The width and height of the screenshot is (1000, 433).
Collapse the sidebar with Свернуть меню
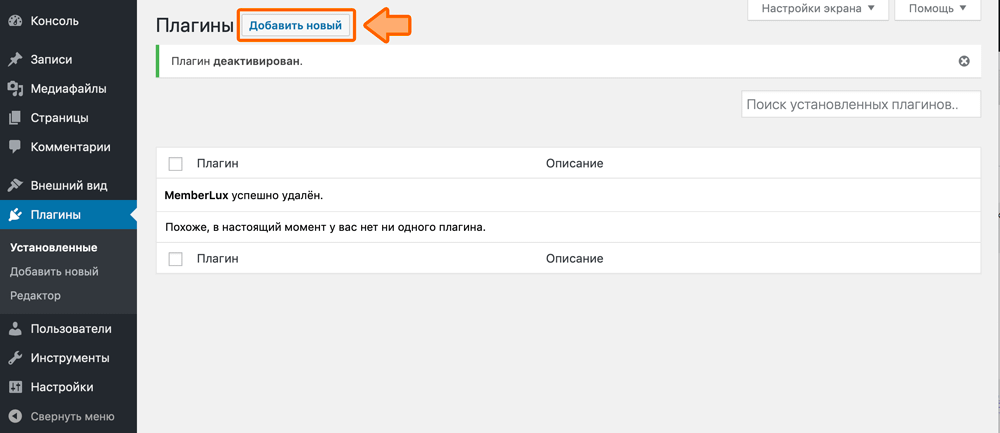pyautogui.click(x=60, y=416)
